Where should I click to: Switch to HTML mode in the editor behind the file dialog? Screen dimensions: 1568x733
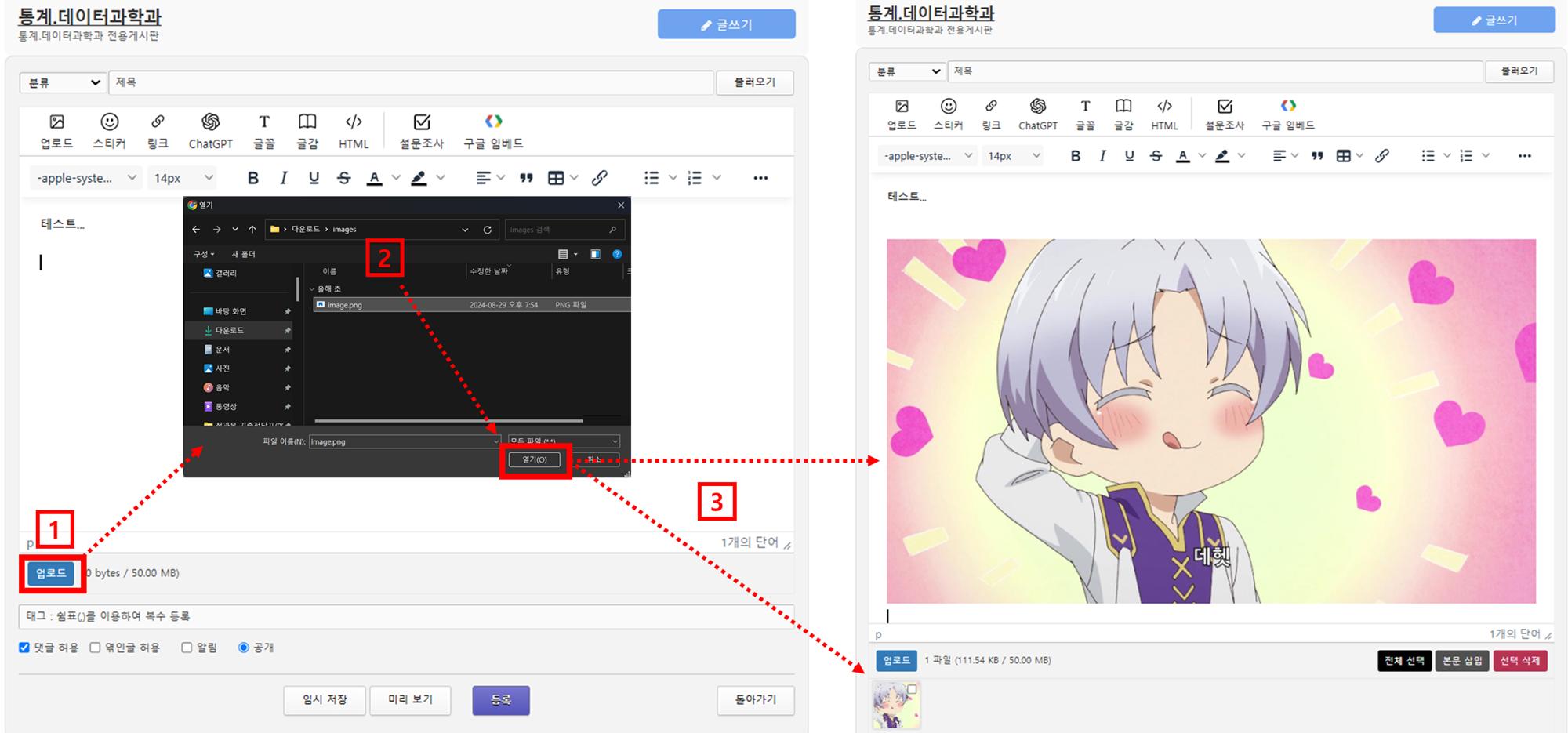(x=354, y=131)
